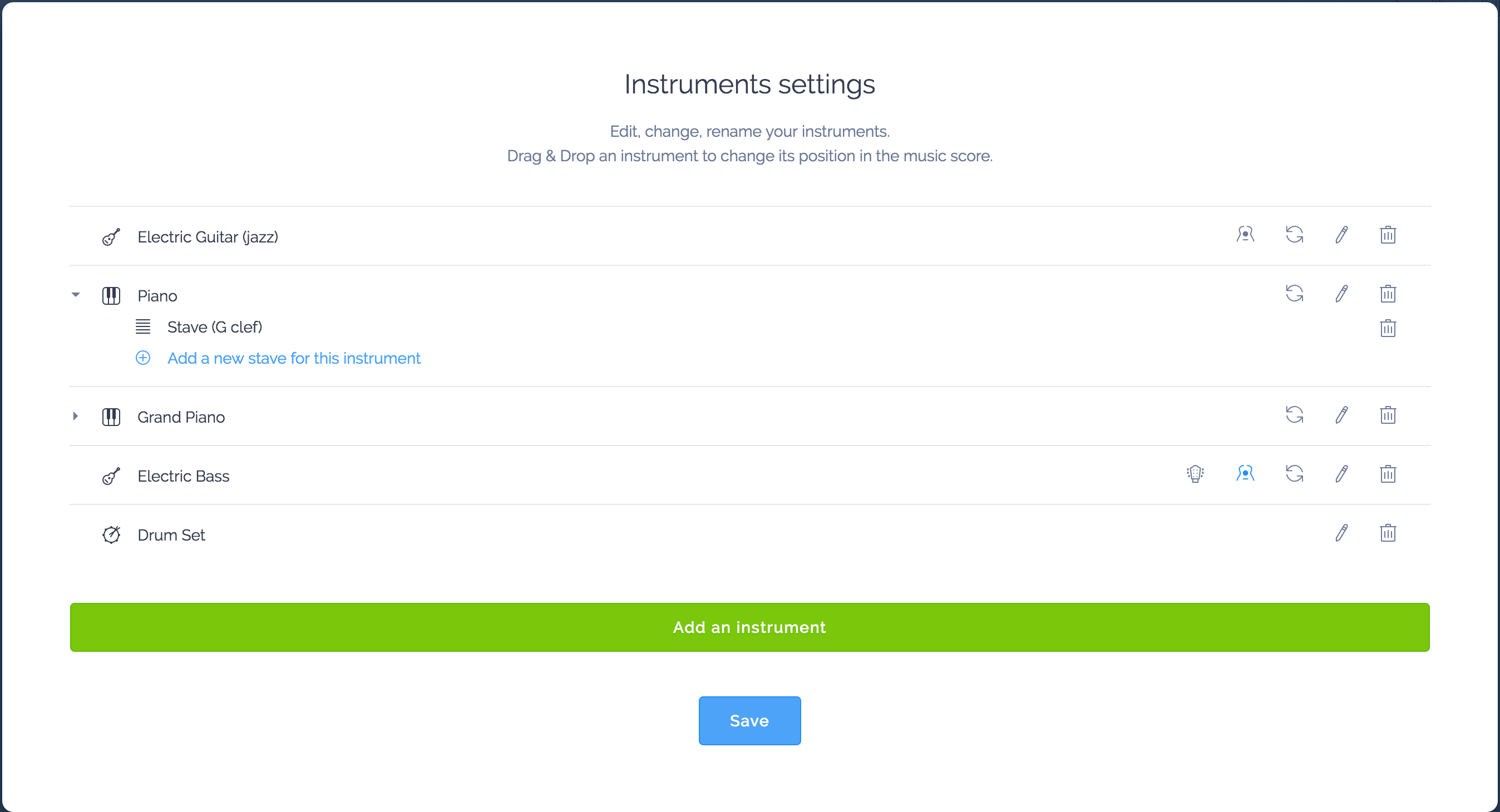Open Electric Bass tuning settings icon
Viewport: 1500px width, 812px height.
click(x=1195, y=474)
